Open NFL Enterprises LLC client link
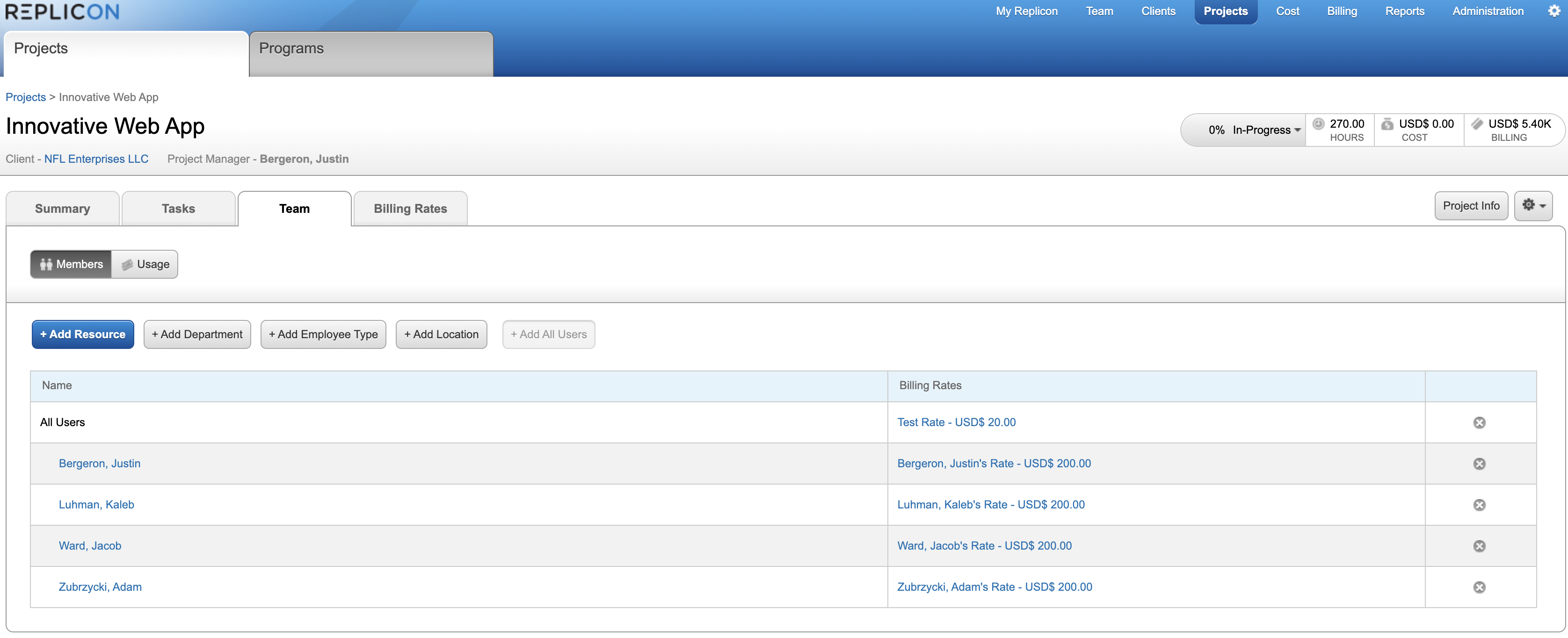 pyautogui.click(x=96, y=159)
